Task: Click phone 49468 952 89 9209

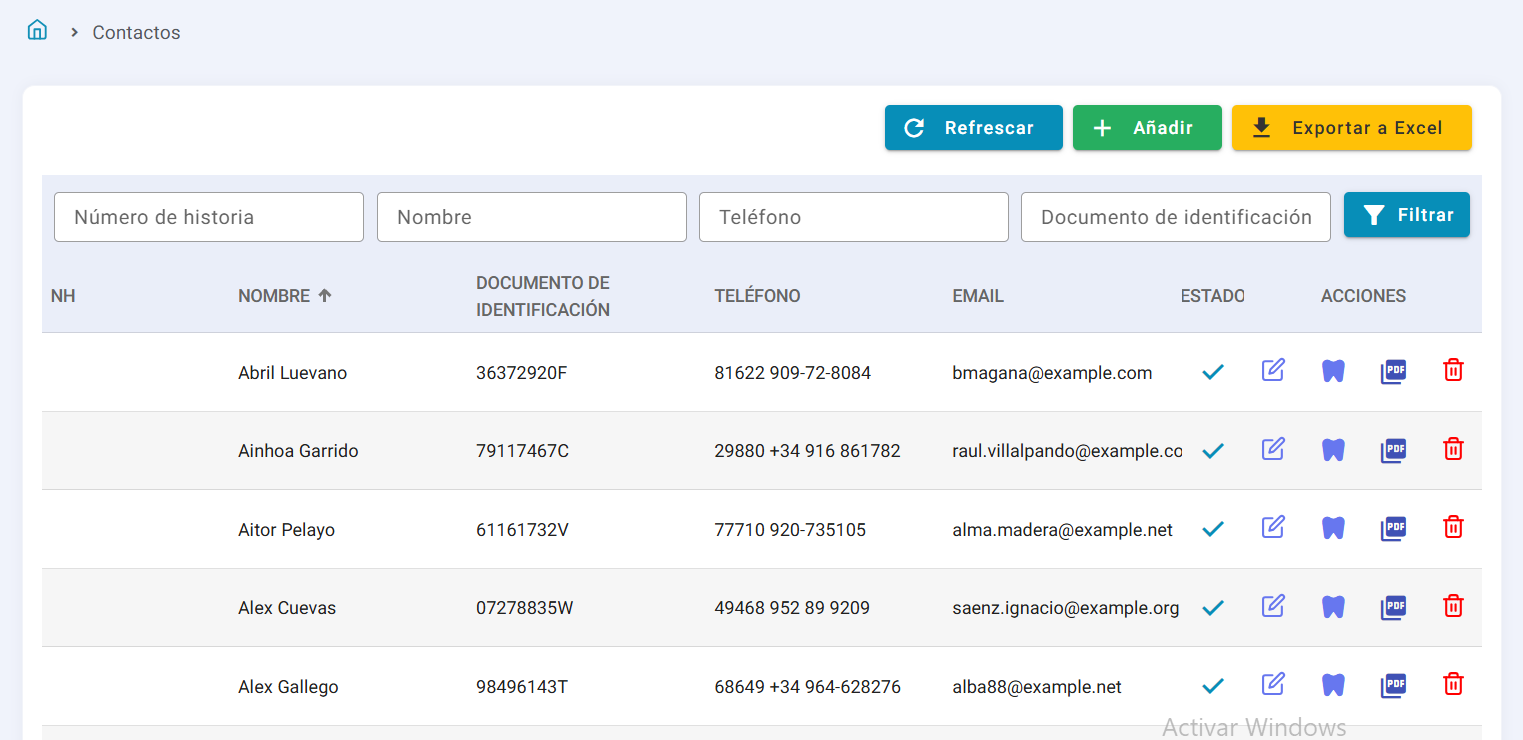Action: [x=792, y=608]
